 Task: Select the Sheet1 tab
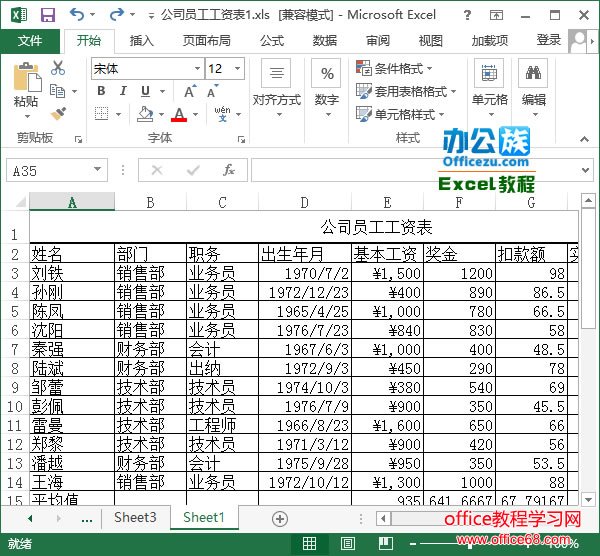[x=204, y=518]
